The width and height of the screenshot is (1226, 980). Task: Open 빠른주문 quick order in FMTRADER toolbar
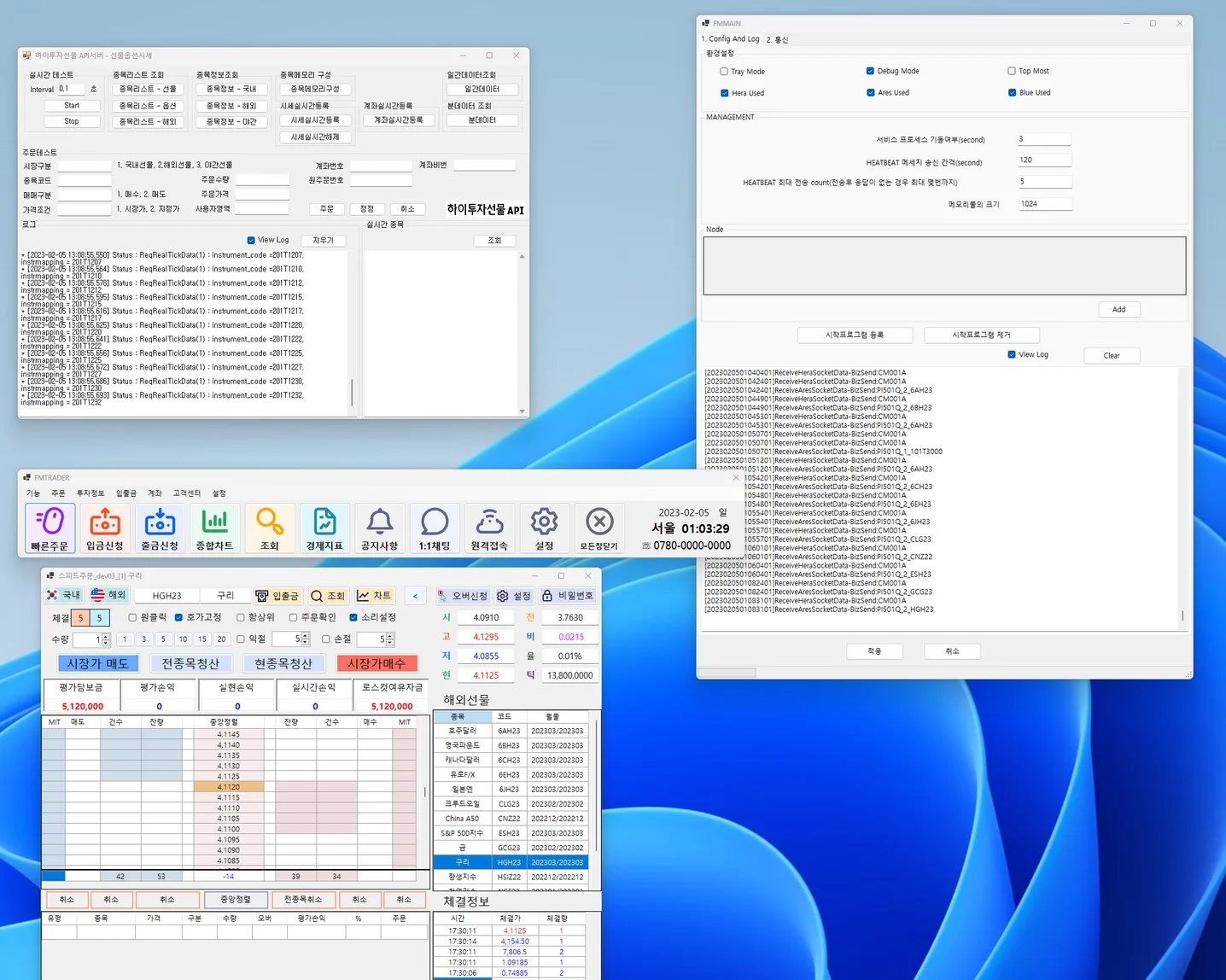click(x=50, y=528)
